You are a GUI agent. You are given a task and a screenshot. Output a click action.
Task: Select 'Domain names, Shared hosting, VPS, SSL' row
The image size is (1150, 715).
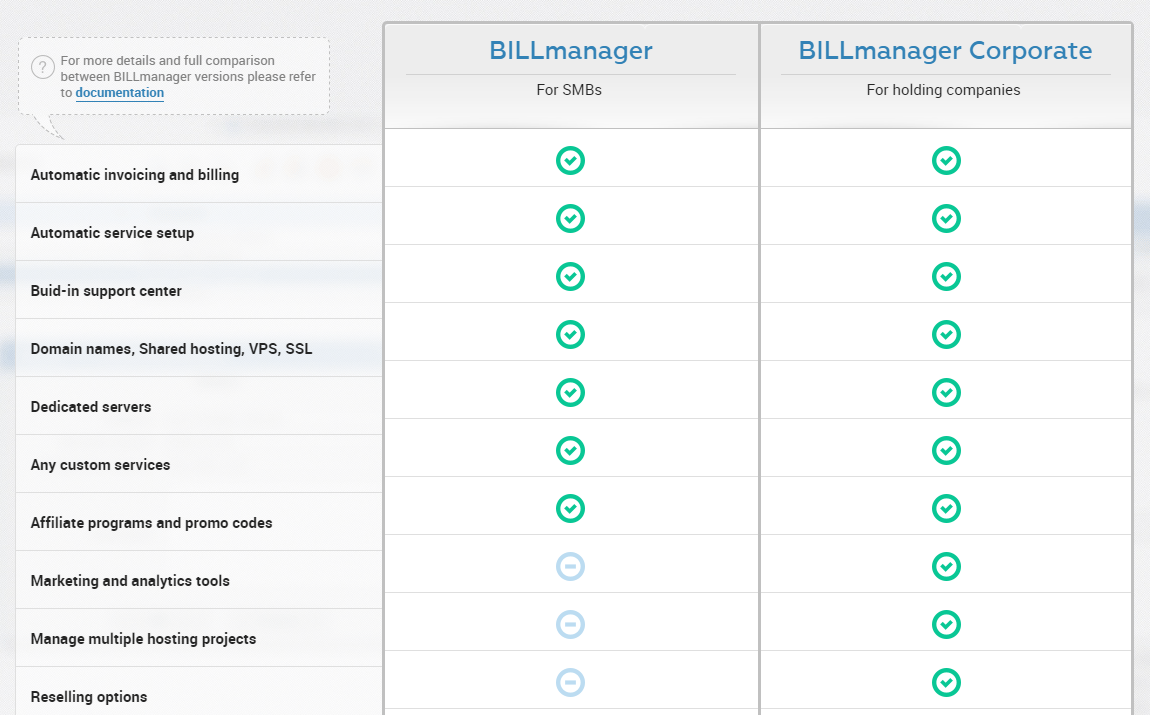click(199, 348)
